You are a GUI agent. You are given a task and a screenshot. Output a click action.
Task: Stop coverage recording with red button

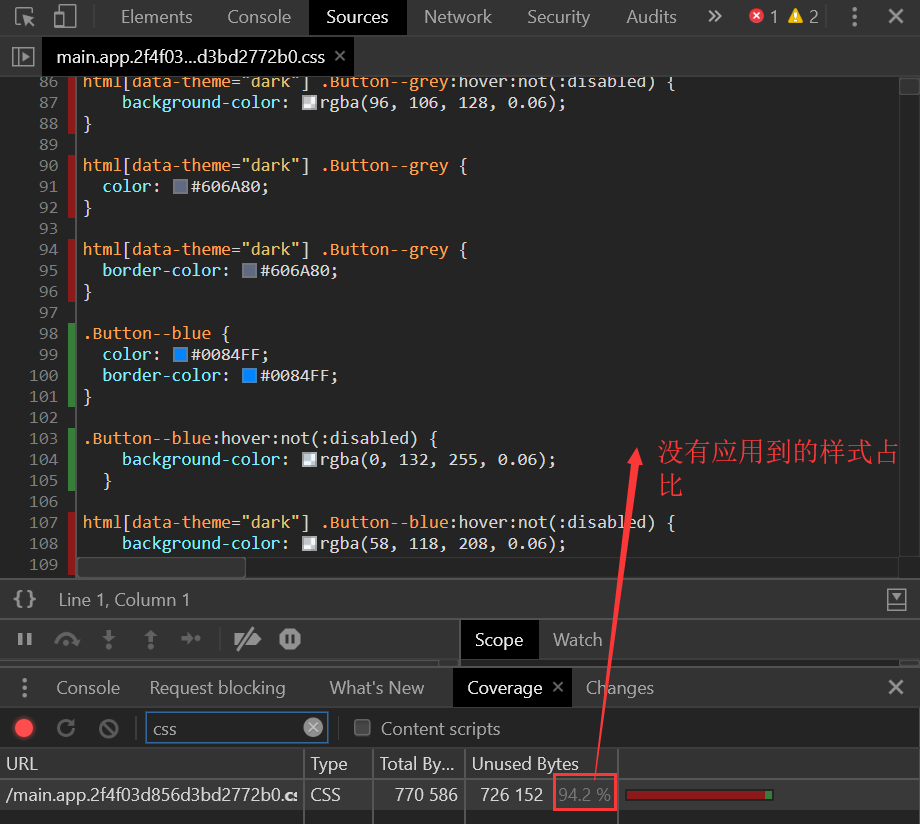click(24, 728)
